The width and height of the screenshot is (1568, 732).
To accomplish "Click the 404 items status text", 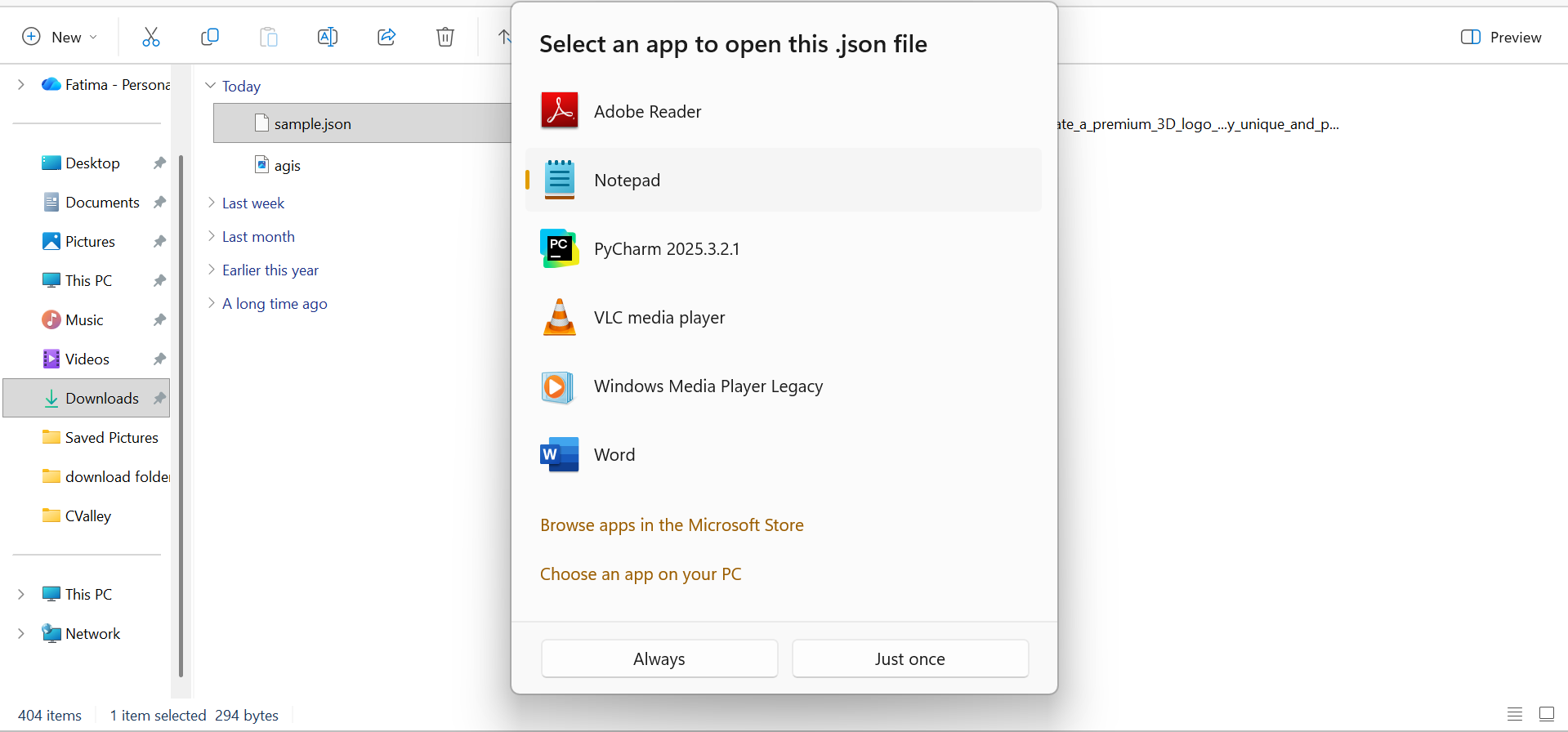I will 50,716.
